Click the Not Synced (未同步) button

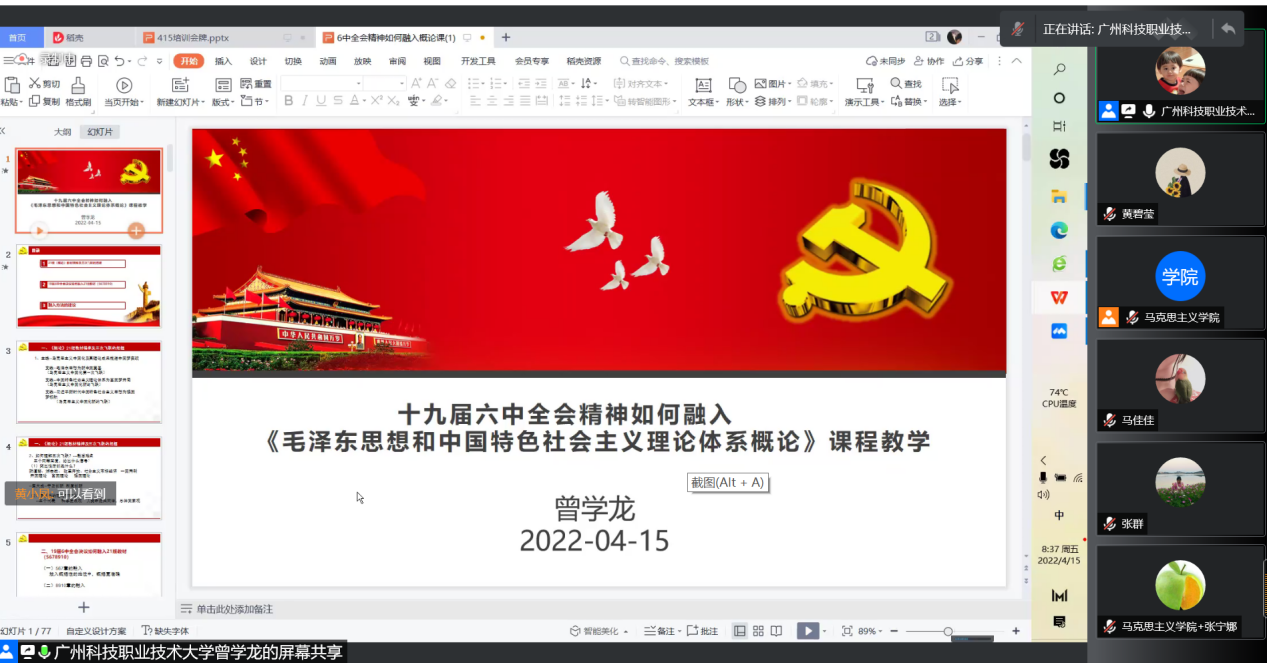pyautogui.click(x=885, y=61)
